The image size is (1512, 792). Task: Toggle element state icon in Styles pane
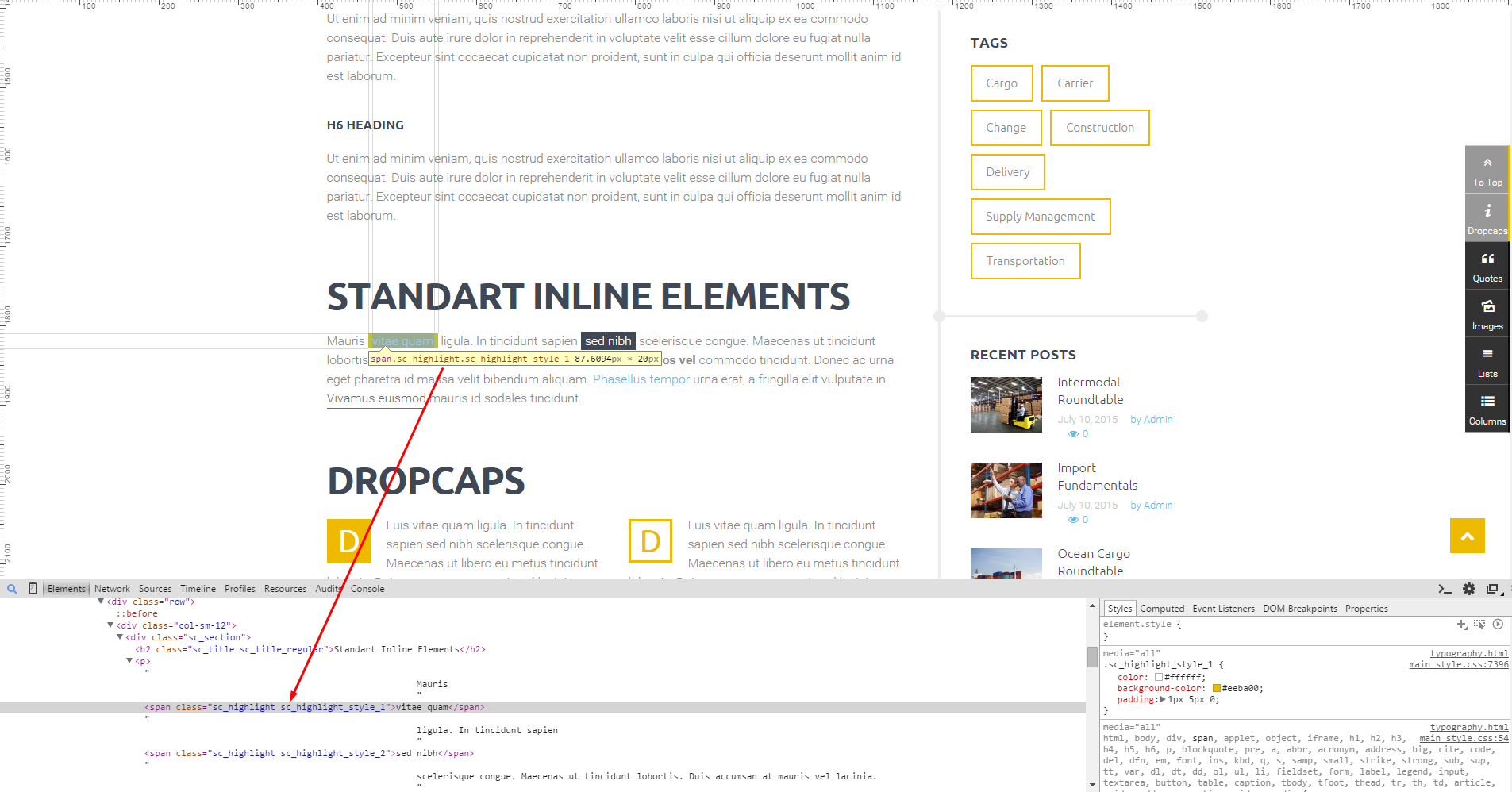1479,625
